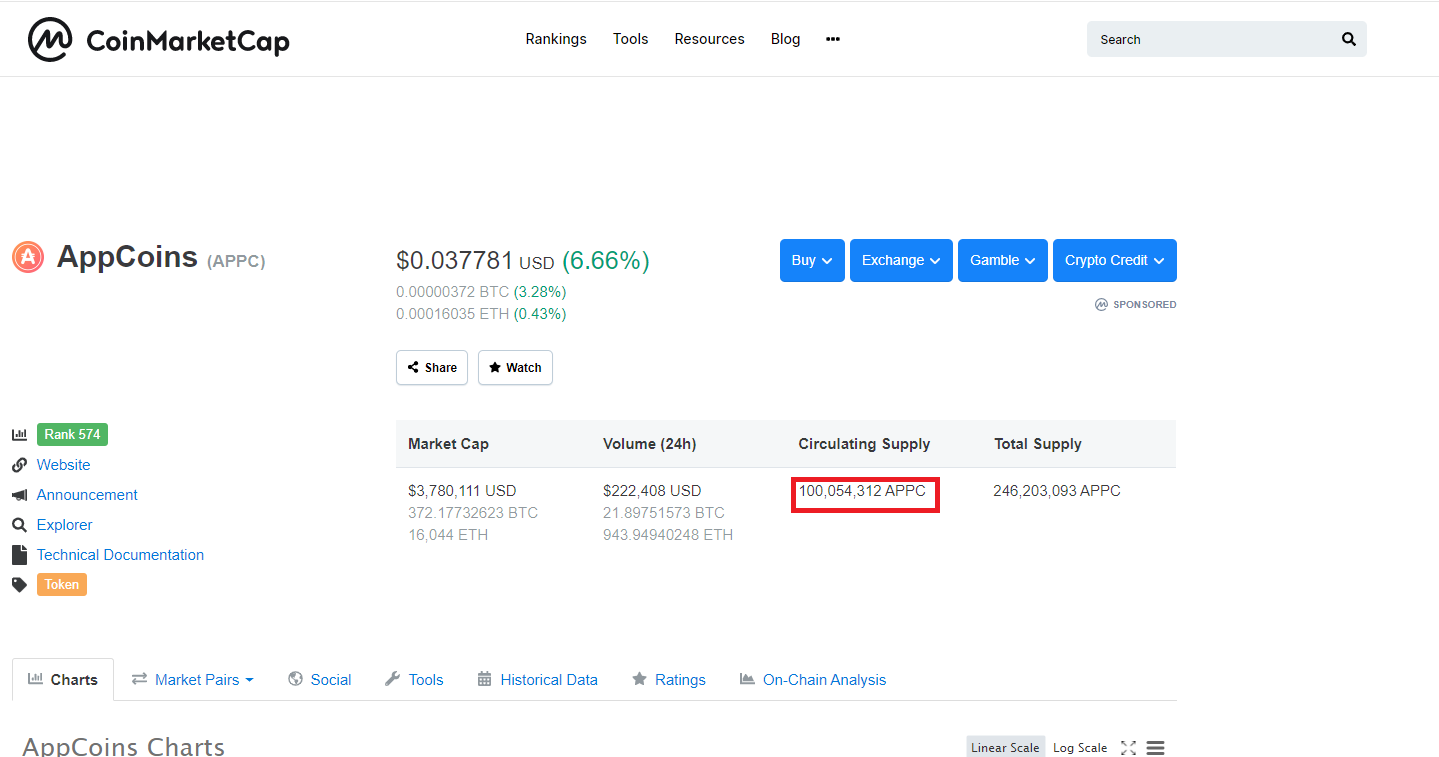Open the Technical Documentation link
1439x757 pixels.
(x=120, y=555)
